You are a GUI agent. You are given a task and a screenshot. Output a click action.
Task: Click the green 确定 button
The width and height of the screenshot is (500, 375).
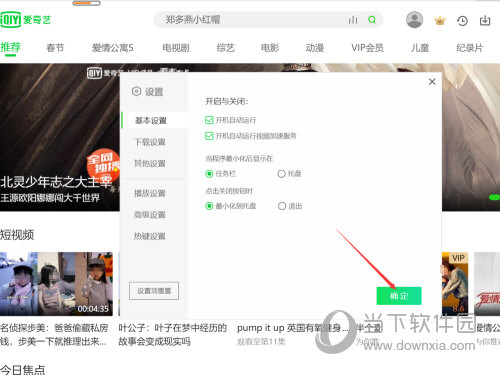coord(399,296)
